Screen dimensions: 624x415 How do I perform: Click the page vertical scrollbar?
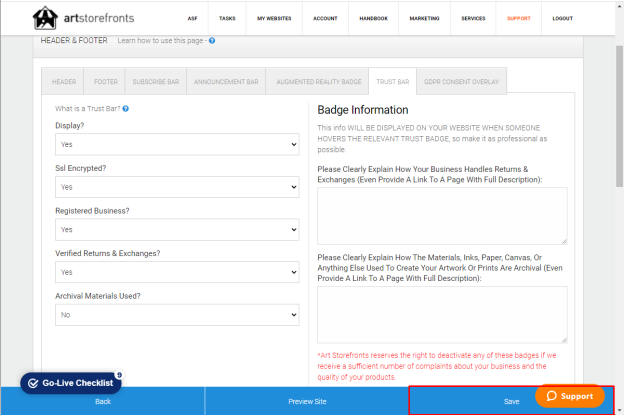(619, 115)
